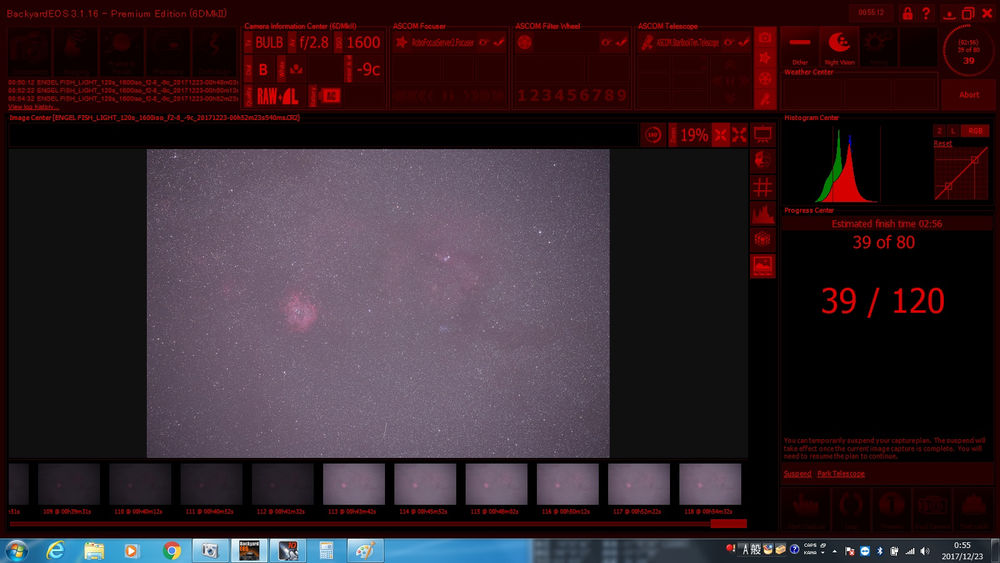Click the histogram curve editor
The width and height of the screenshot is (1000, 563).
click(x=962, y=173)
